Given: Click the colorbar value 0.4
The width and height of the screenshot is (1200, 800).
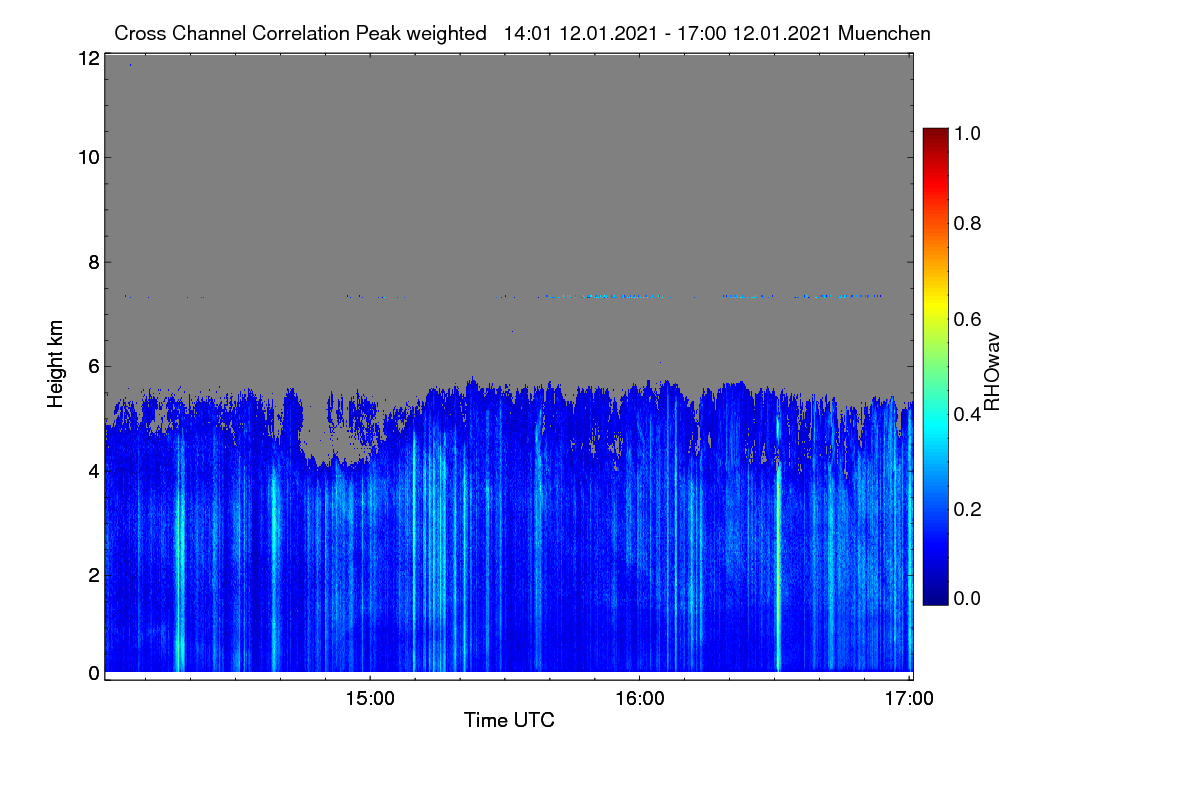Looking at the screenshot, I should [969, 414].
